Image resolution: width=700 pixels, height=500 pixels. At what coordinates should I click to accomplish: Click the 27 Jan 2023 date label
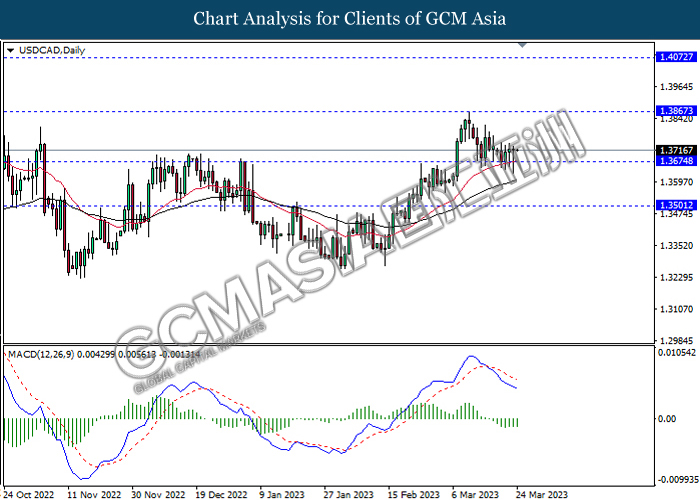point(348,495)
